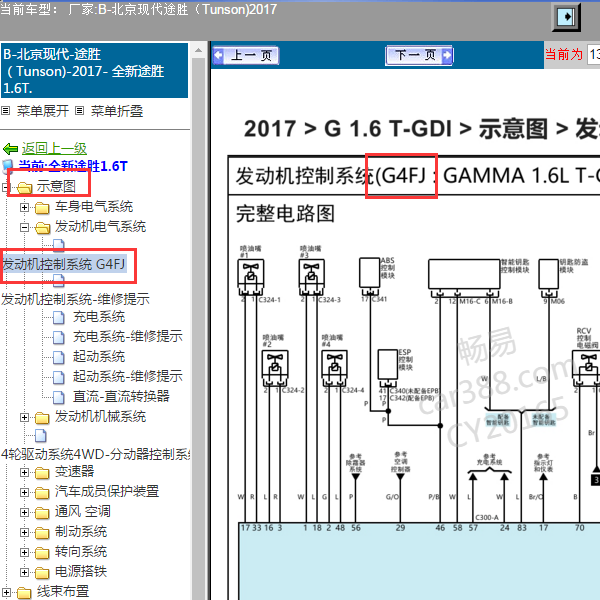
Task: Open the 起动系统 entry
Action: (x=99, y=357)
